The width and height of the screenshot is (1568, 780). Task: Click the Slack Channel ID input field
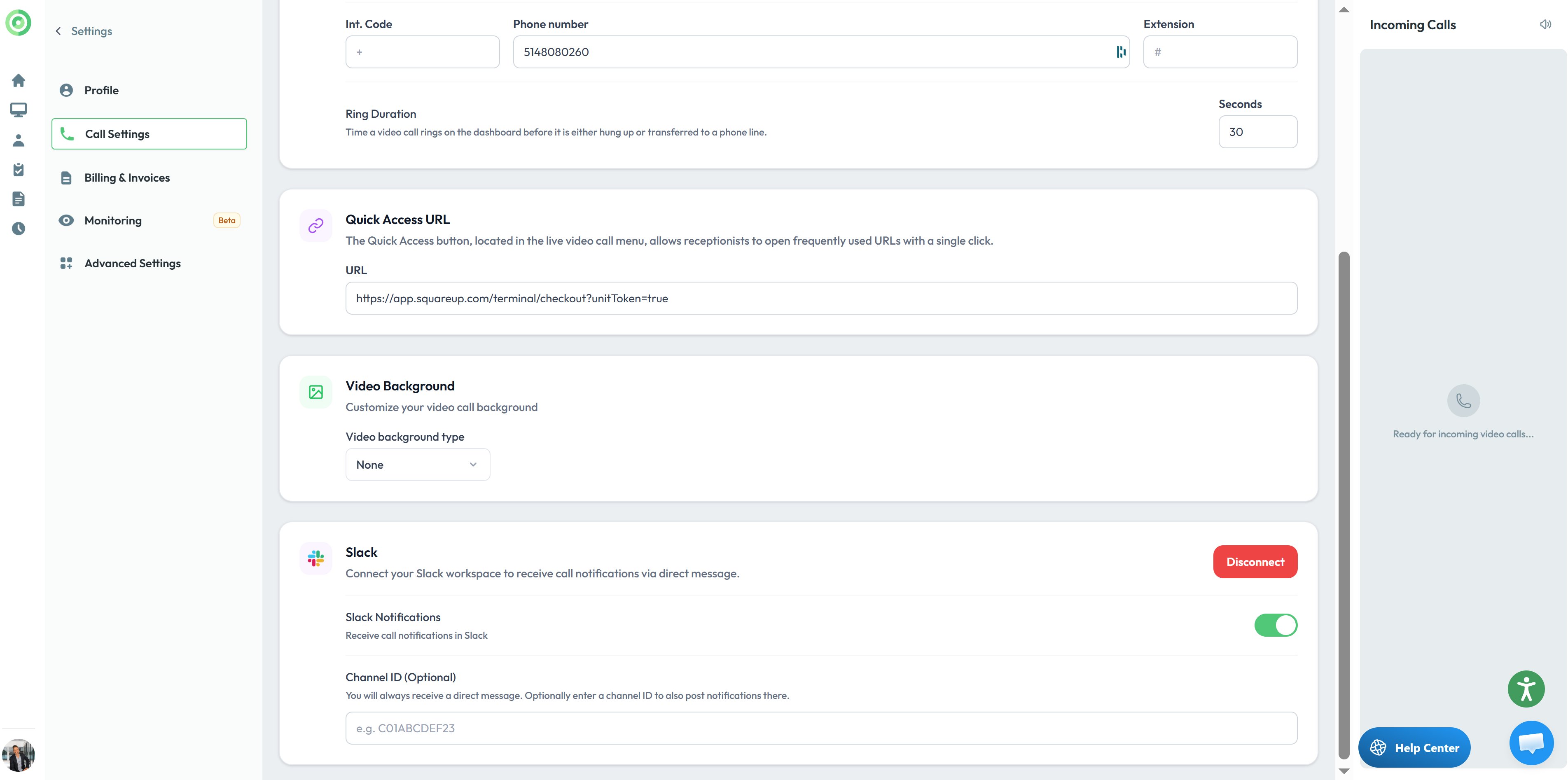point(820,728)
